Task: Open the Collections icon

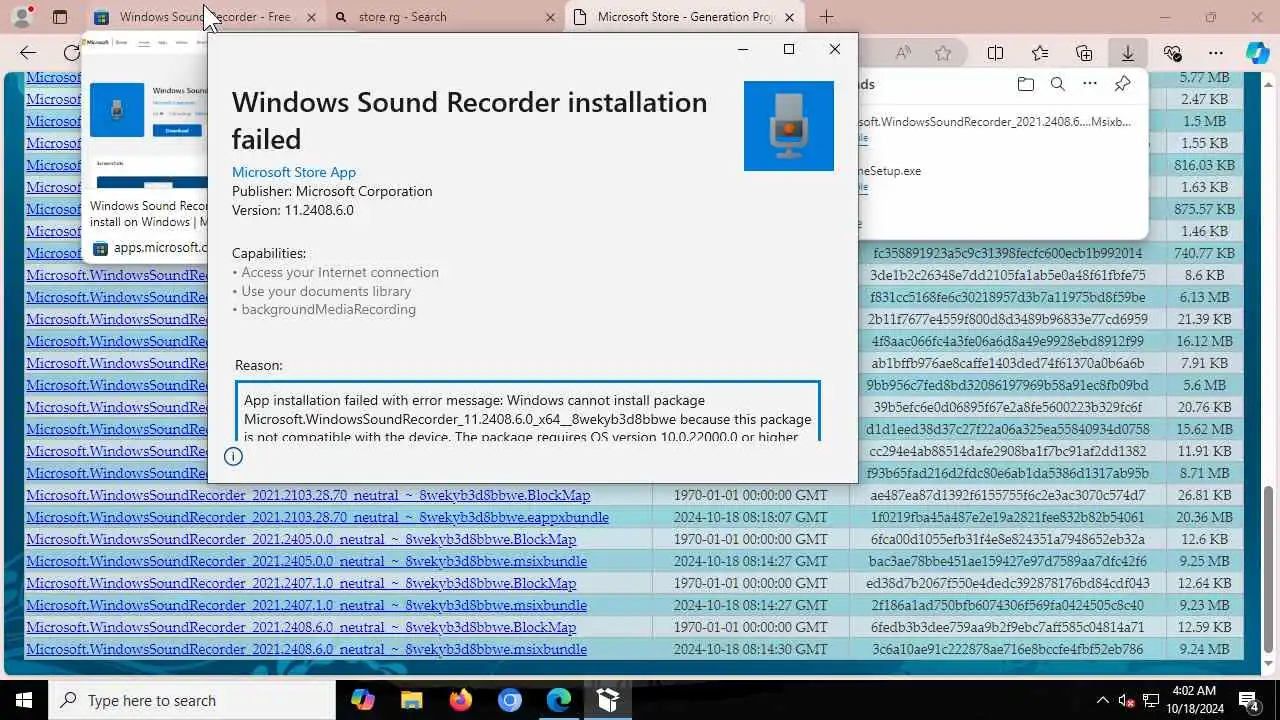Action: pyautogui.click(x=1084, y=53)
